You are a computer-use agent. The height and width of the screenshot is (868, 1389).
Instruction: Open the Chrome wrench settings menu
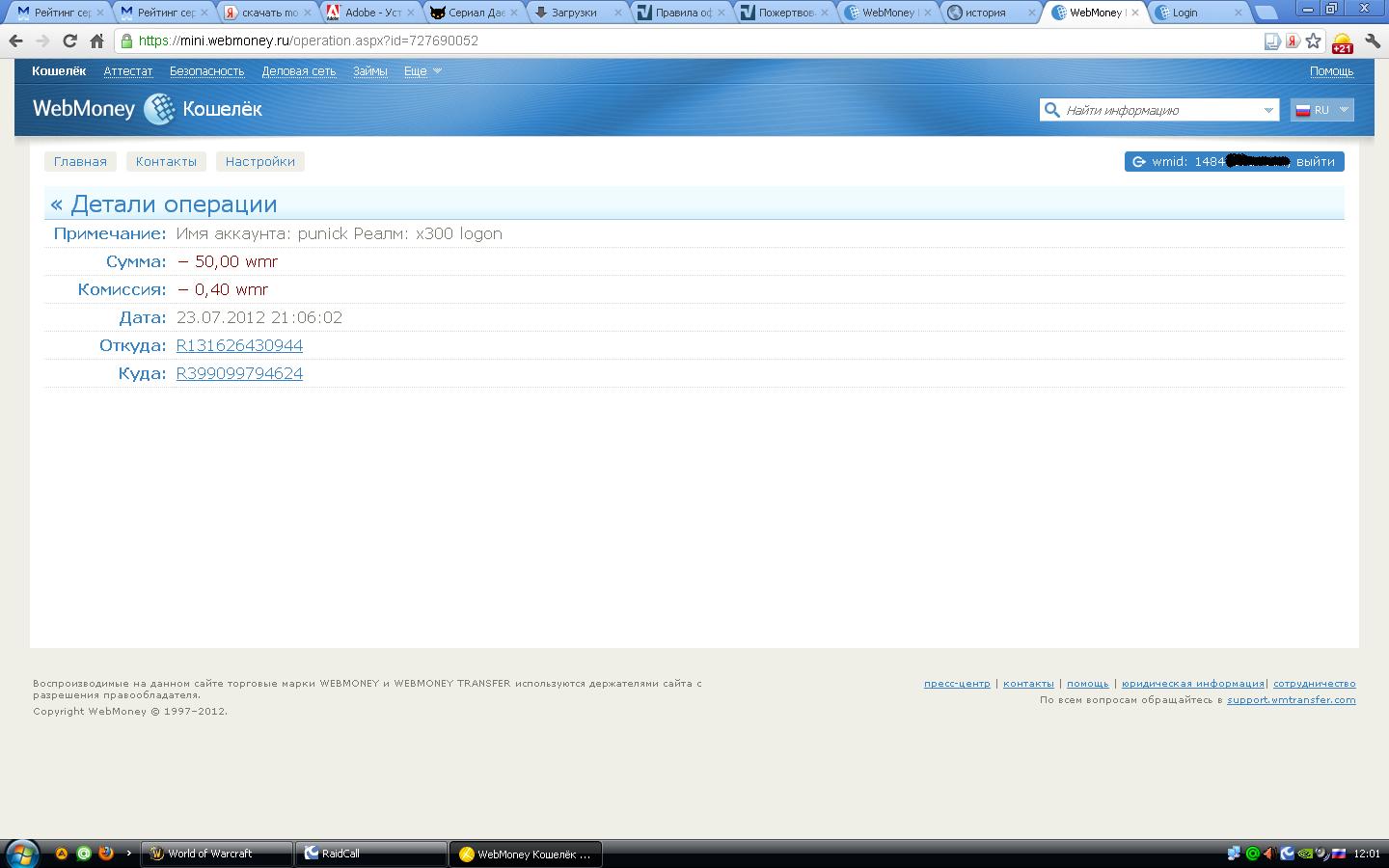pyautogui.click(x=1372, y=41)
